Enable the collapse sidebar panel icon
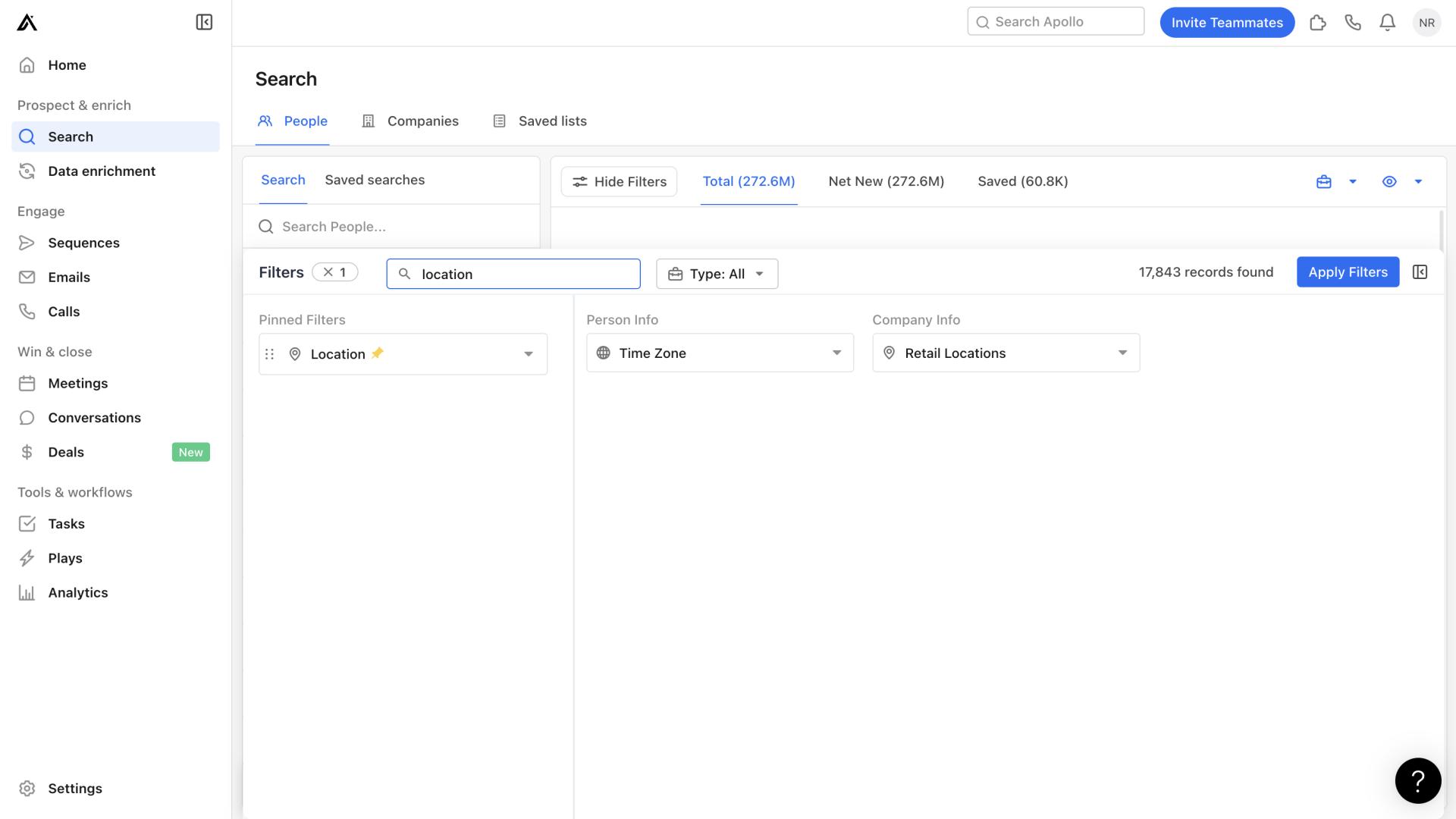Viewport: 1456px width, 819px height. tap(204, 22)
